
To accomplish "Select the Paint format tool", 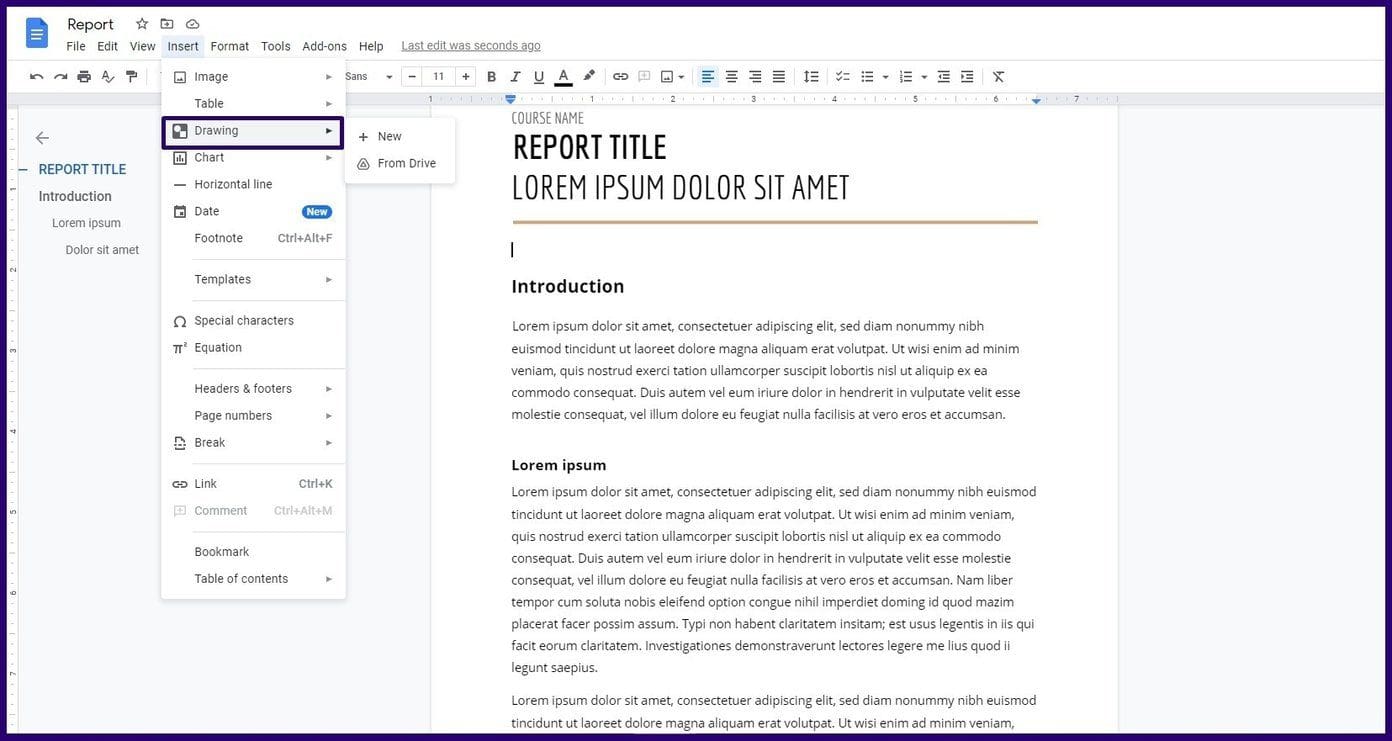I will click(x=131, y=77).
